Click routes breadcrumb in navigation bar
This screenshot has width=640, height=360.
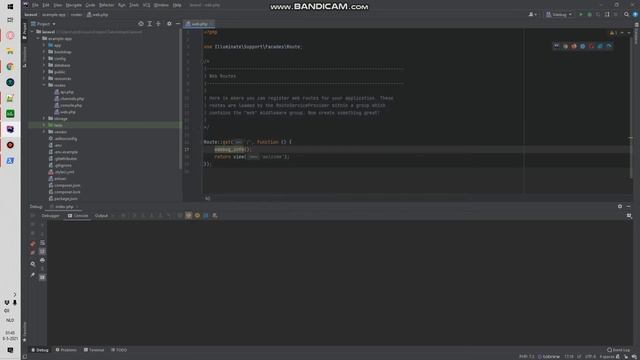coord(76,15)
